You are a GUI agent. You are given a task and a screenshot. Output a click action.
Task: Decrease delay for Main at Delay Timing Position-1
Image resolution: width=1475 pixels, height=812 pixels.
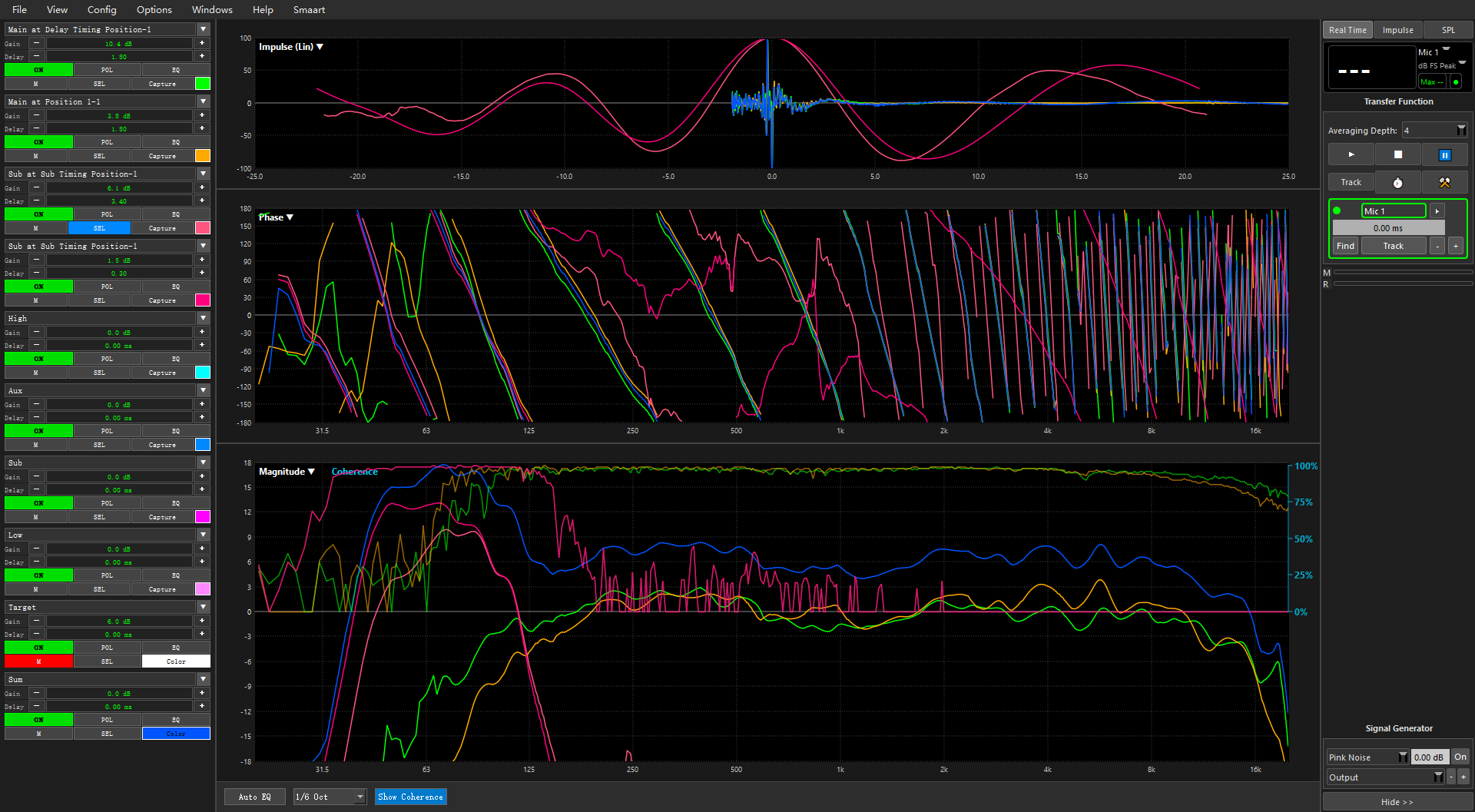tap(36, 56)
